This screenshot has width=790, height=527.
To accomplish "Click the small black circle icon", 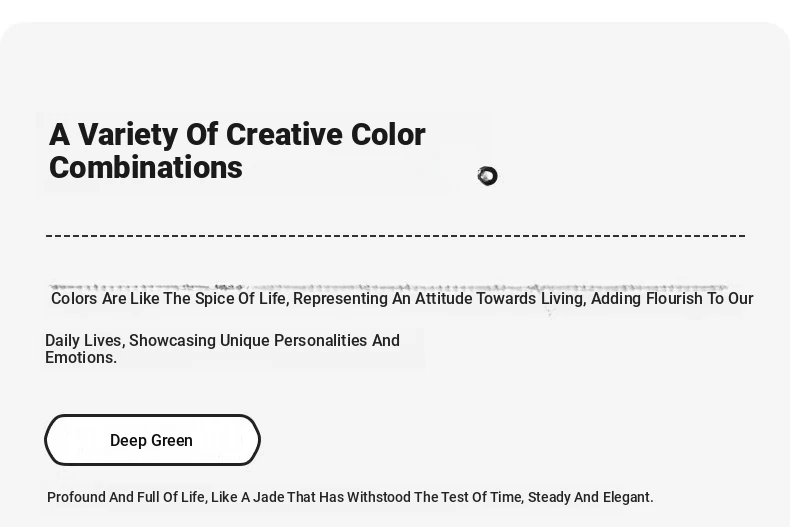I will [x=487, y=176].
